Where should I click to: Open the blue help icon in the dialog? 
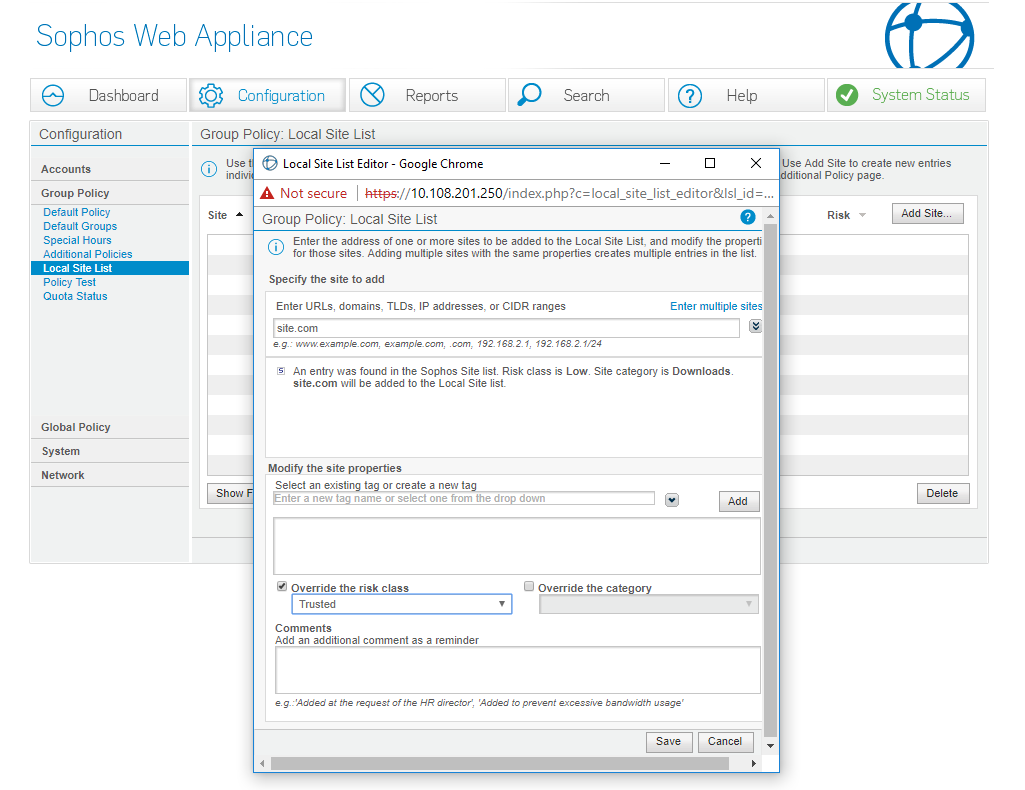[747, 217]
